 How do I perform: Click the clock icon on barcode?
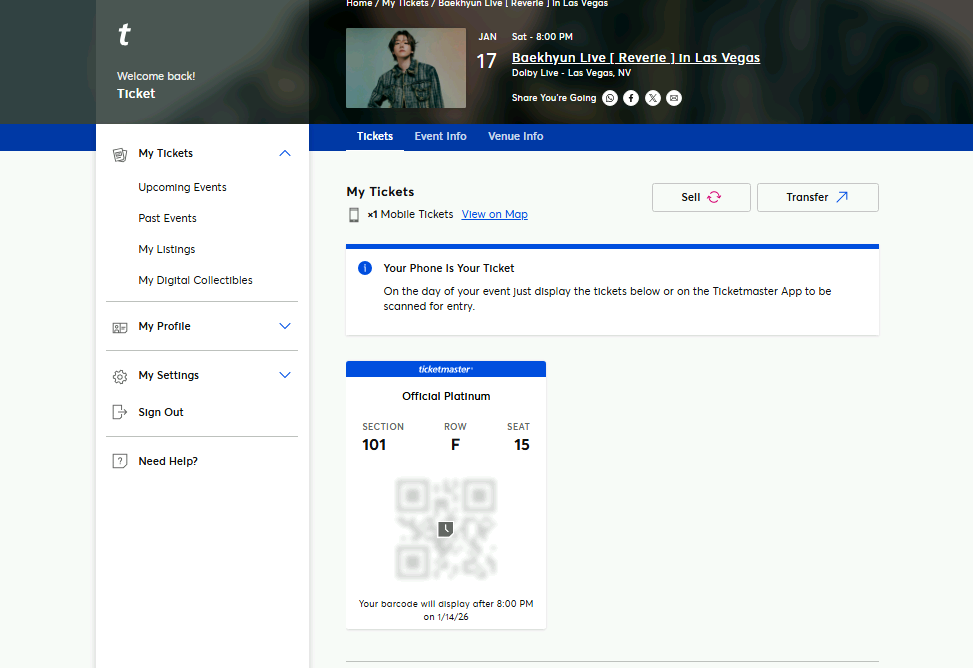point(446,529)
